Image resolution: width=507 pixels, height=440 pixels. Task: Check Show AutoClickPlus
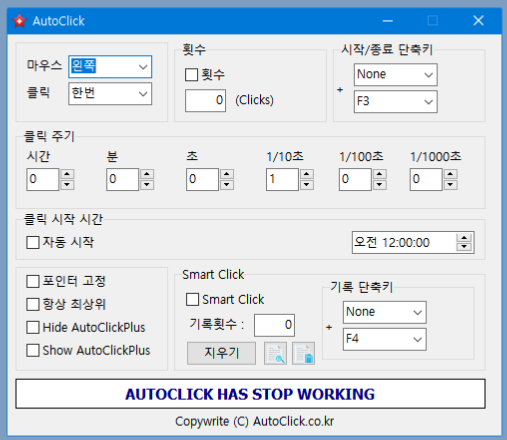33,350
